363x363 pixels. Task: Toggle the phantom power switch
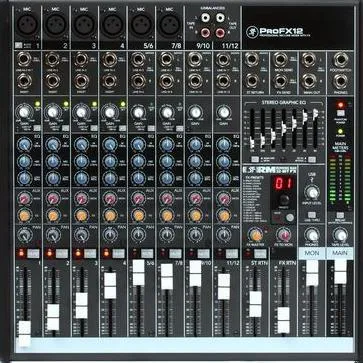(340, 113)
